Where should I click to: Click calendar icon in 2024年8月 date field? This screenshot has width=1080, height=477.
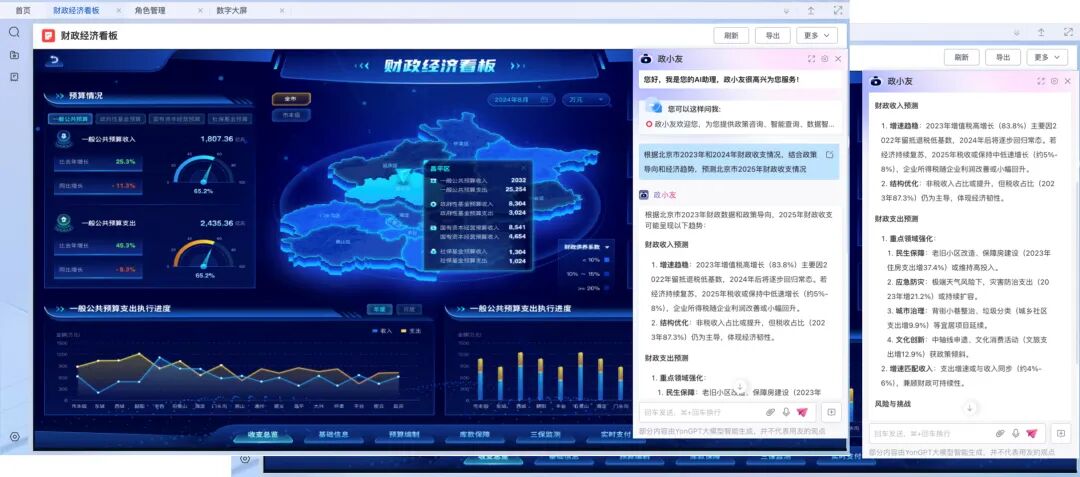pyautogui.click(x=544, y=100)
